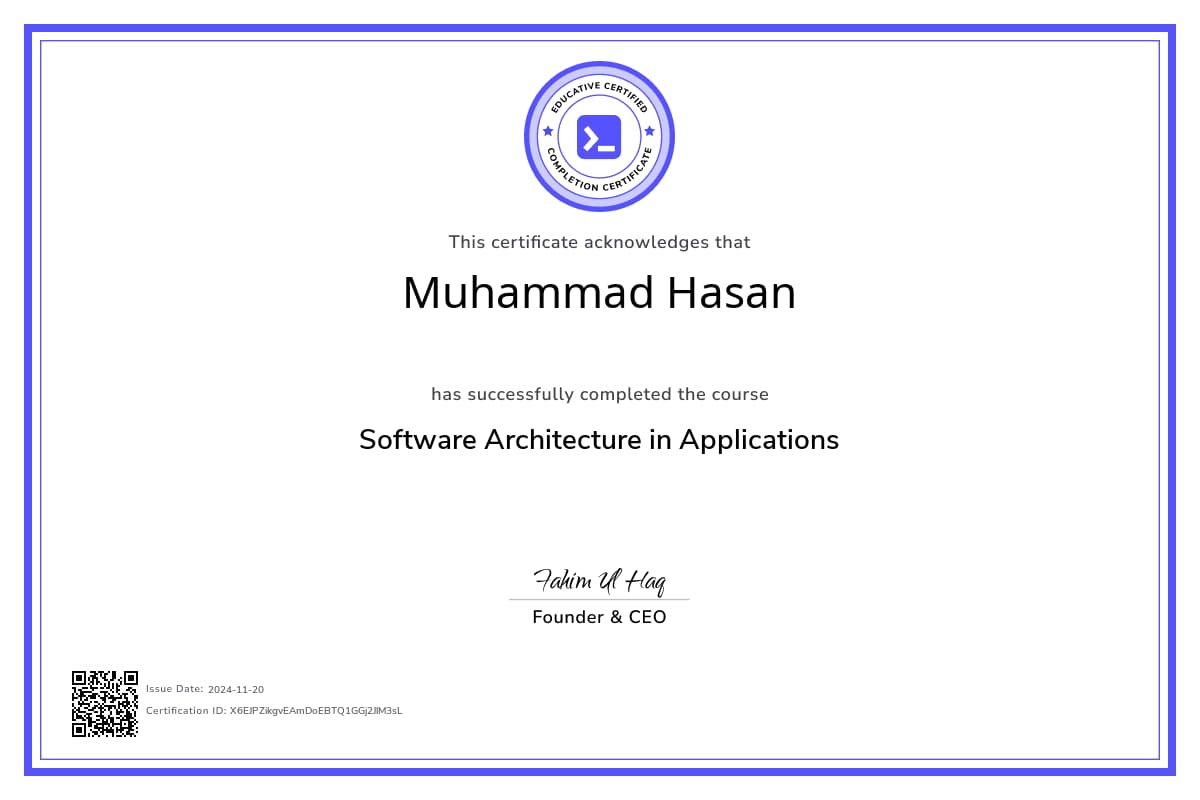Screen dimensions: 1200x800
Task: Click the Issue Date label
Action: tap(175, 689)
